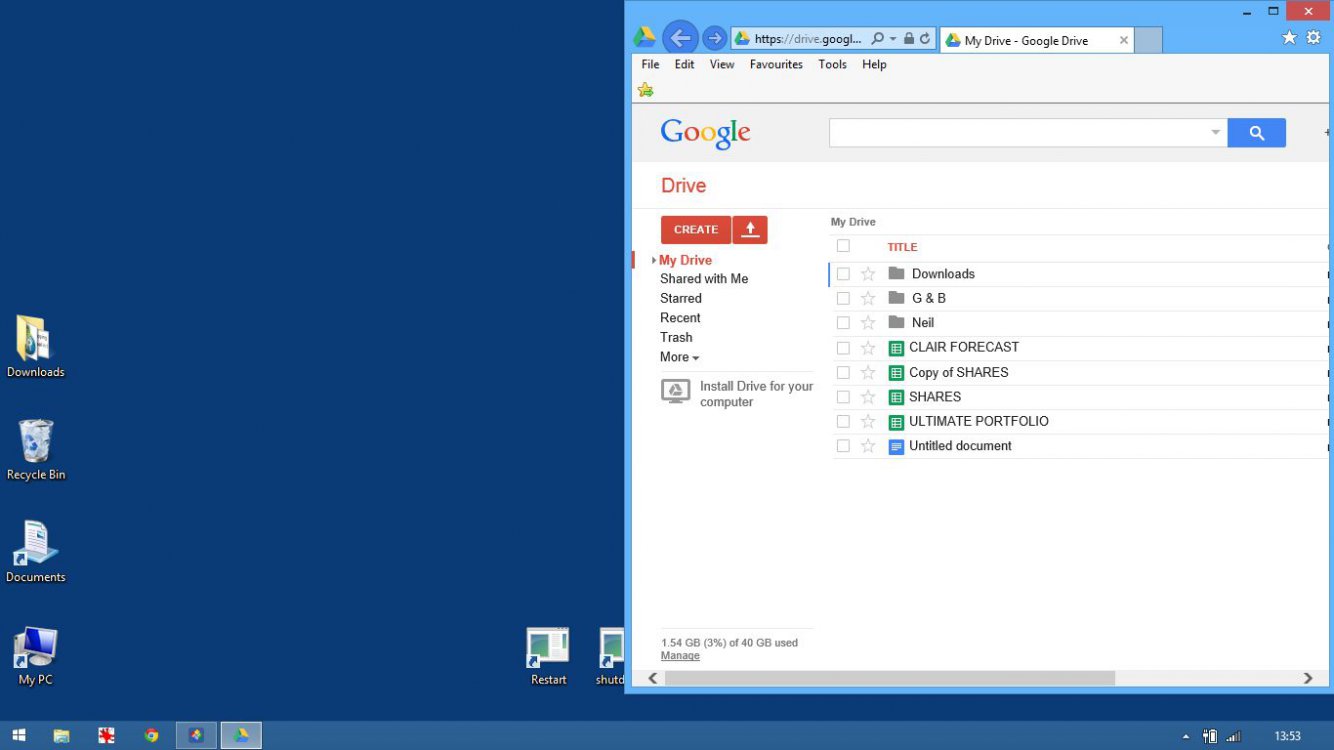Open the File menu

(650, 64)
